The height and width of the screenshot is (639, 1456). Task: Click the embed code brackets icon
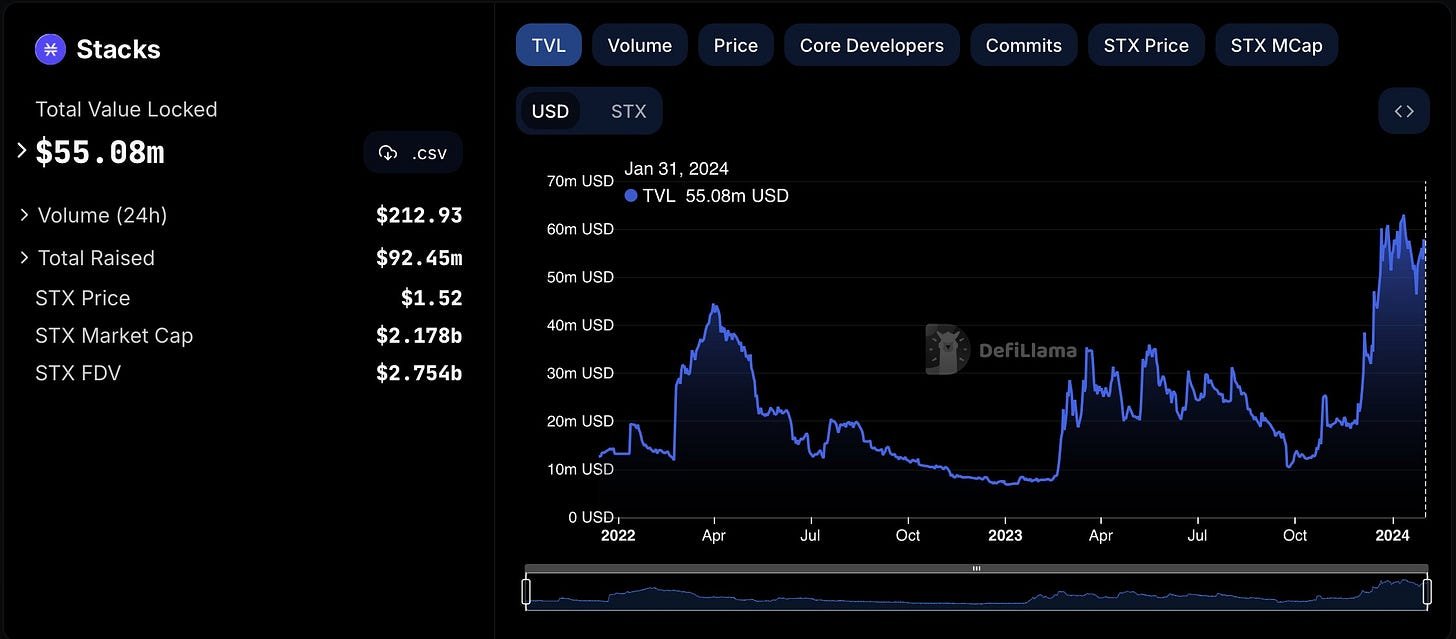(x=1404, y=111)
